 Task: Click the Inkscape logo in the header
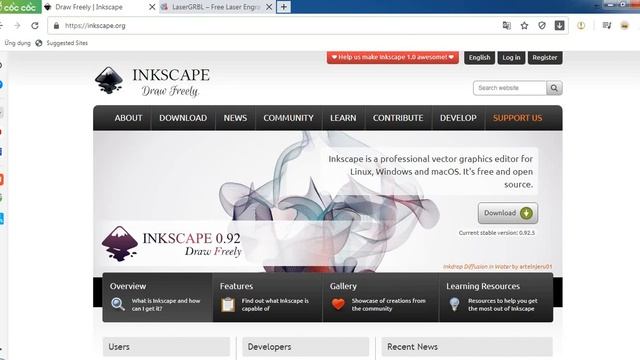[x=152, y=81]
